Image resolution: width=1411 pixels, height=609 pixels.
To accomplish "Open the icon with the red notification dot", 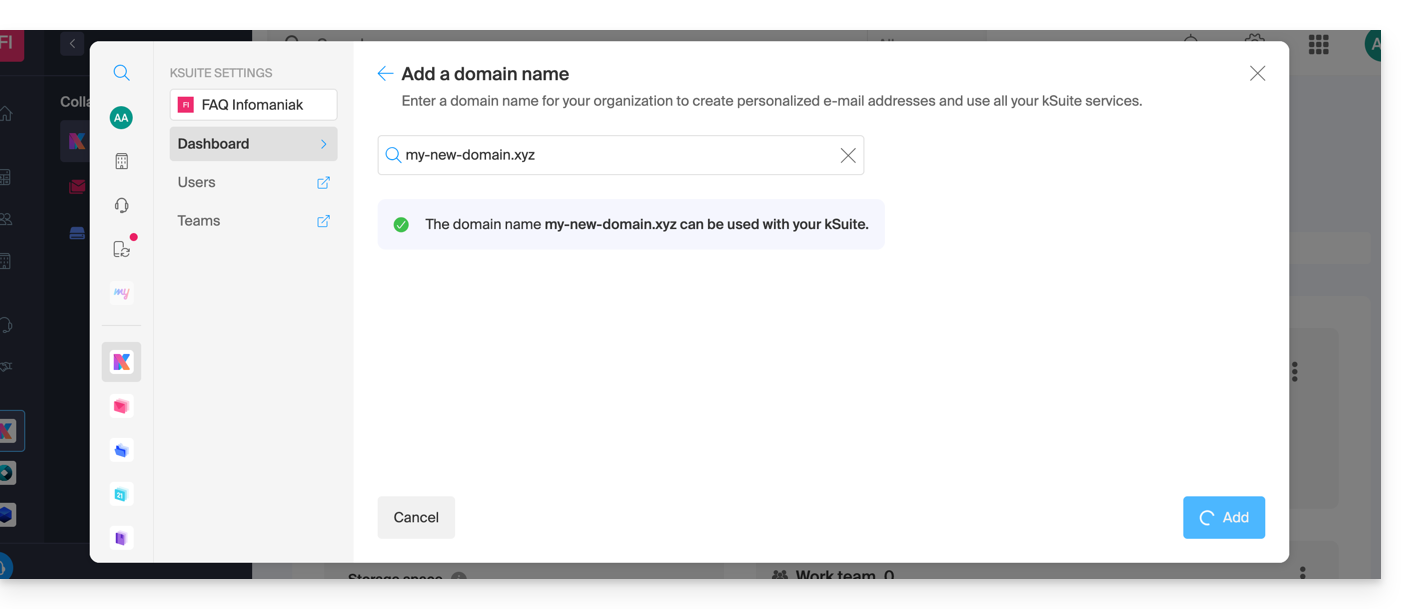I will pyautogui.click(x=121, y=250).
